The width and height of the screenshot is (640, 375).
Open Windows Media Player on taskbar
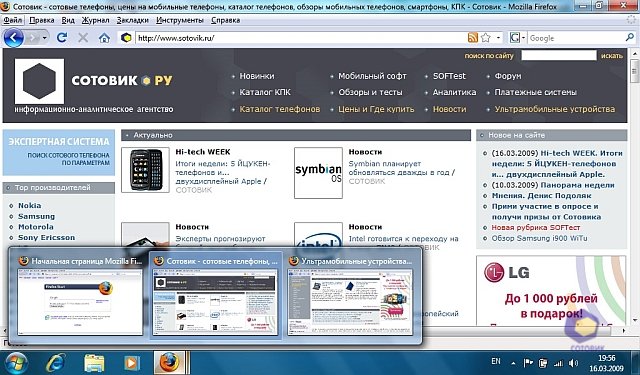(x=131, y=363)
